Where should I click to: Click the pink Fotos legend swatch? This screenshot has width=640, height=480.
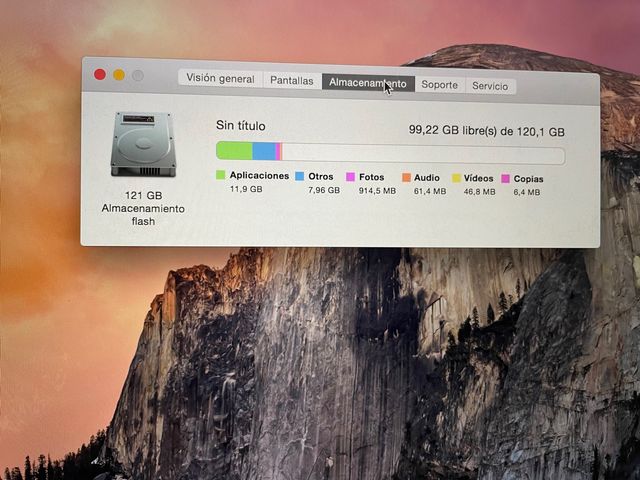[x=350, y=177]
